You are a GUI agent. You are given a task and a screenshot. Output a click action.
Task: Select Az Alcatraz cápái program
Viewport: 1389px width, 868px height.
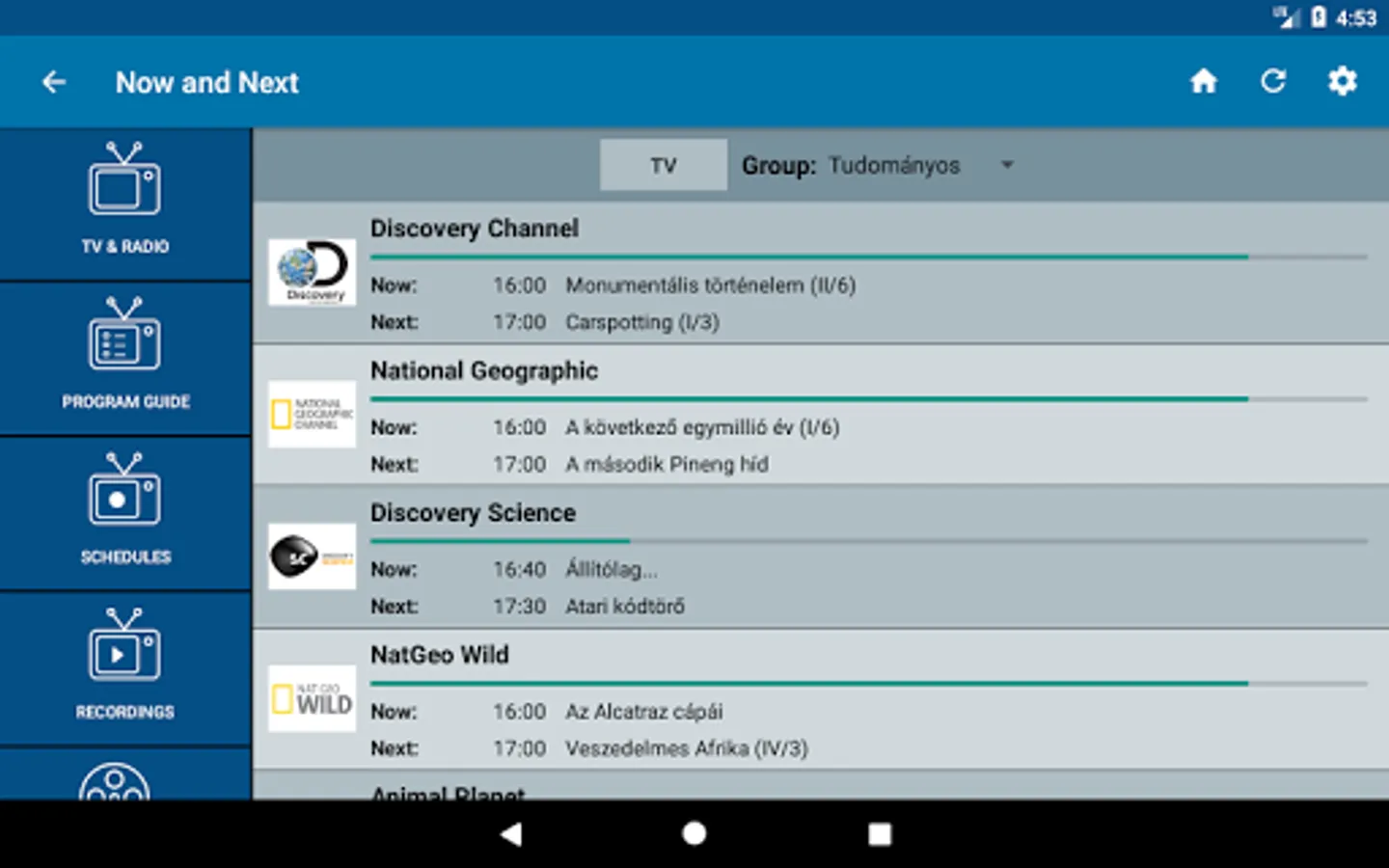(644, 712)
